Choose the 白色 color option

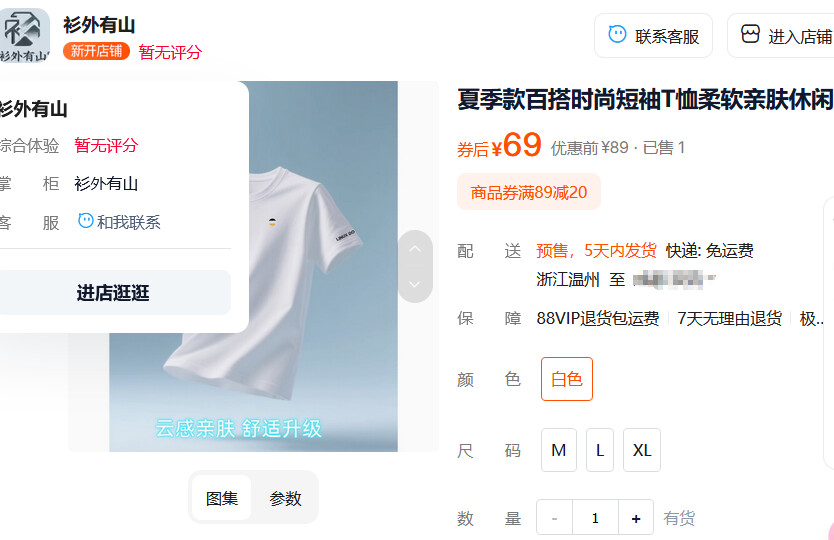(566, 379)
